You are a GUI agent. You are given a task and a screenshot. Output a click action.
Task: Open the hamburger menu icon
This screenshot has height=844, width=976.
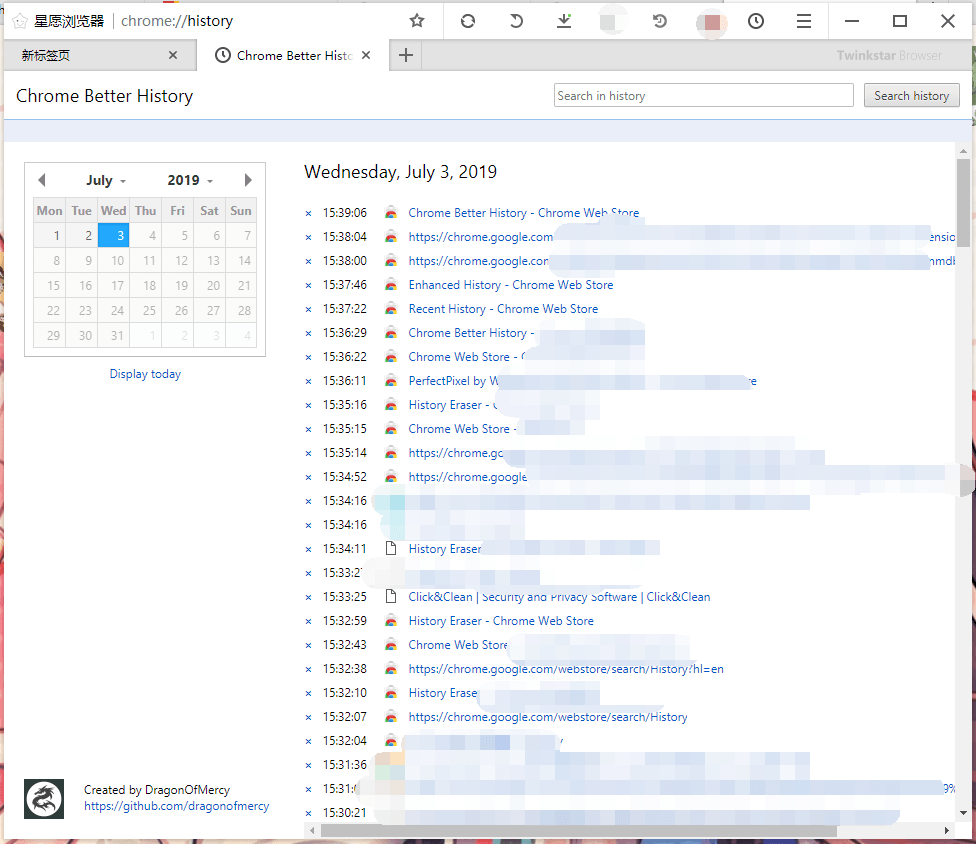click(x=804, y=21)
